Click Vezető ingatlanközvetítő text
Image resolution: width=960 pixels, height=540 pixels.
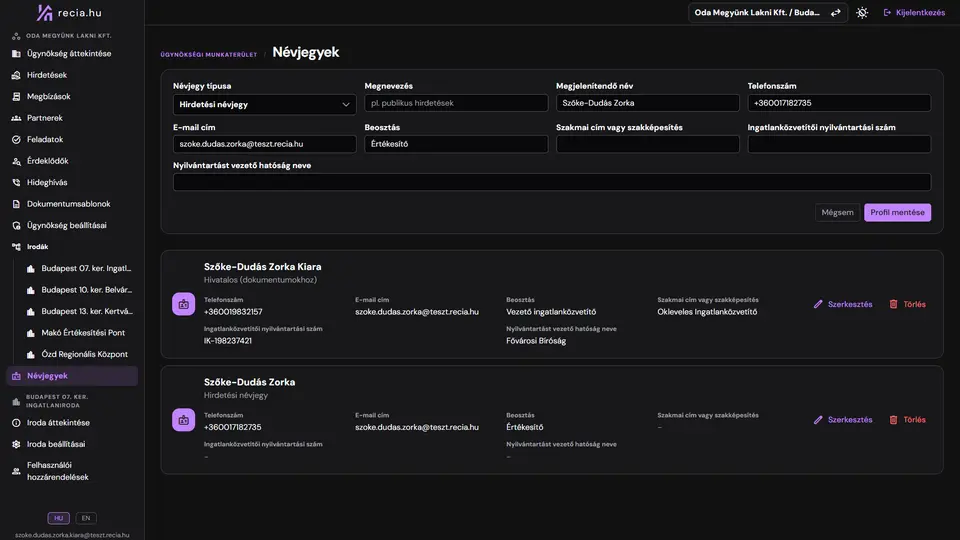pyautogui.click(x=551, y=312)
